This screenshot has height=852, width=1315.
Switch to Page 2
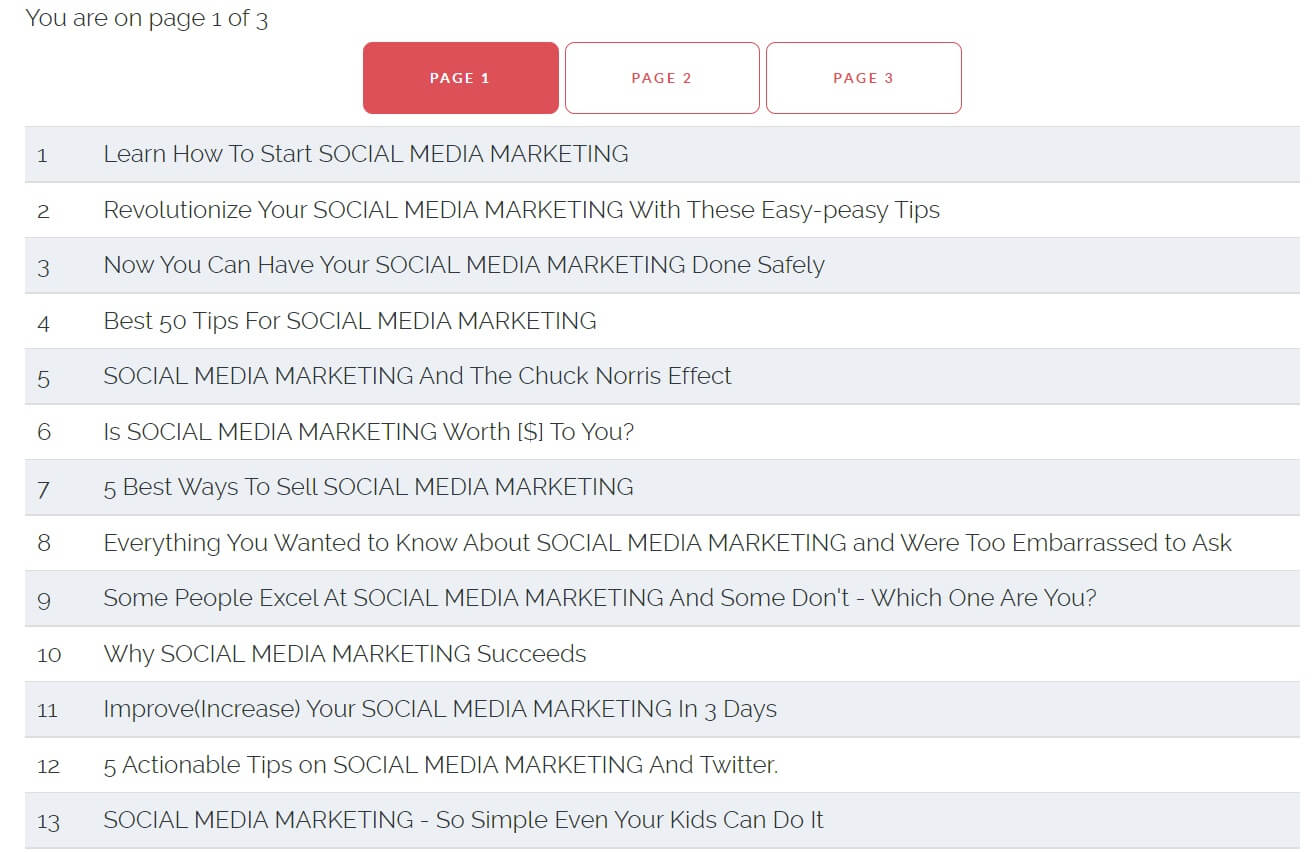(662, 78)
